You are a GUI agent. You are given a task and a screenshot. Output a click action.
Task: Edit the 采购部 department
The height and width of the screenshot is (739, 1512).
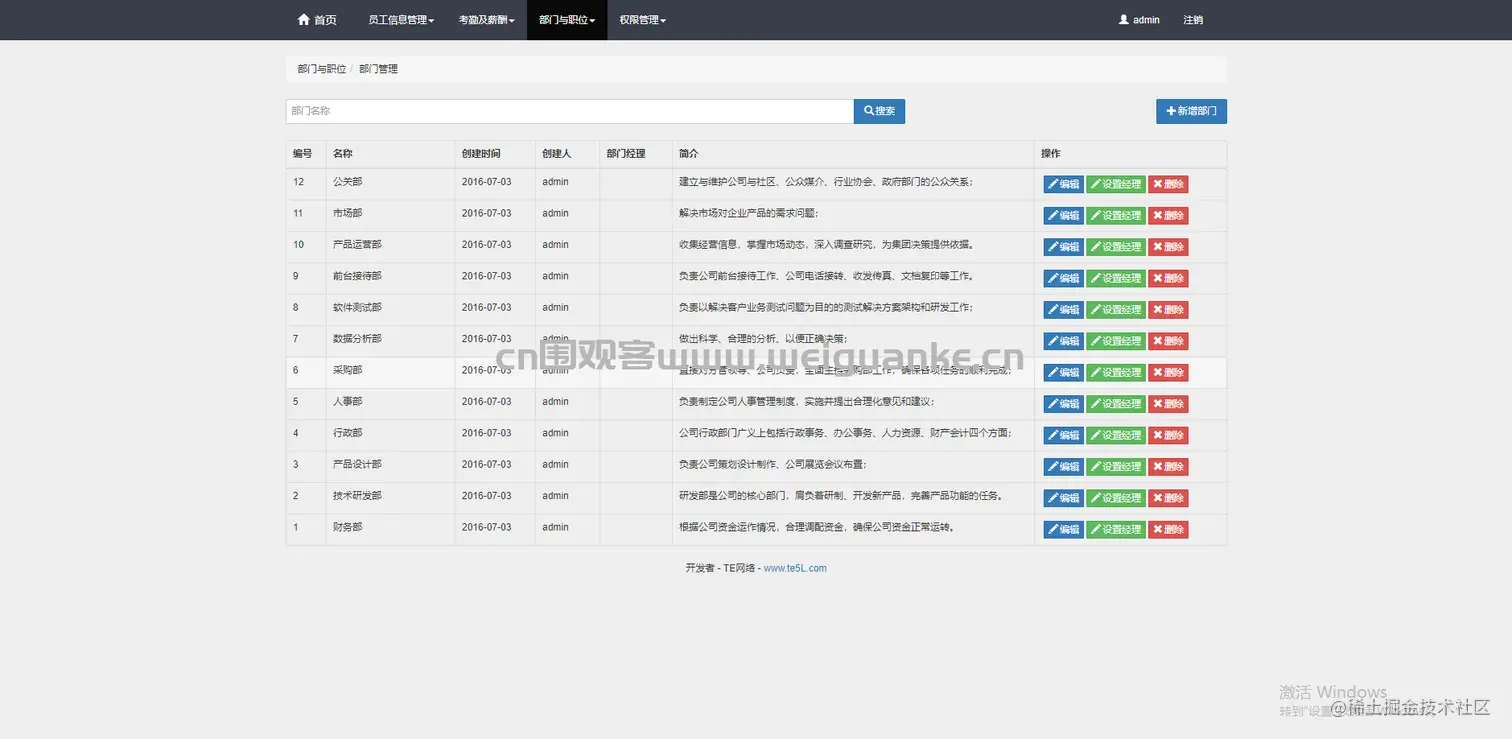(1064, 373)
